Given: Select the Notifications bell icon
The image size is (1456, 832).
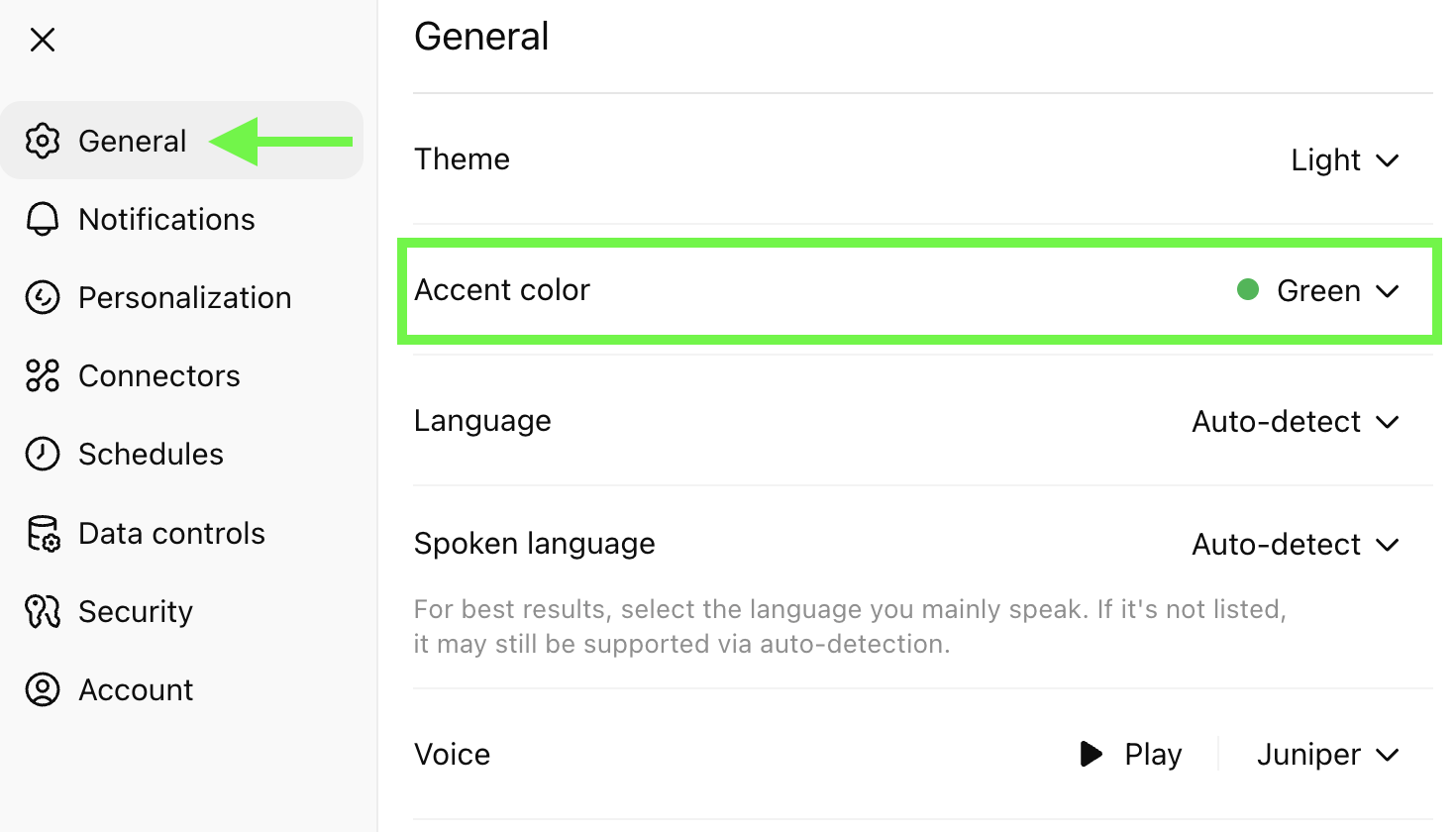Looking at the screenshot, I should [x=43, y=219].
